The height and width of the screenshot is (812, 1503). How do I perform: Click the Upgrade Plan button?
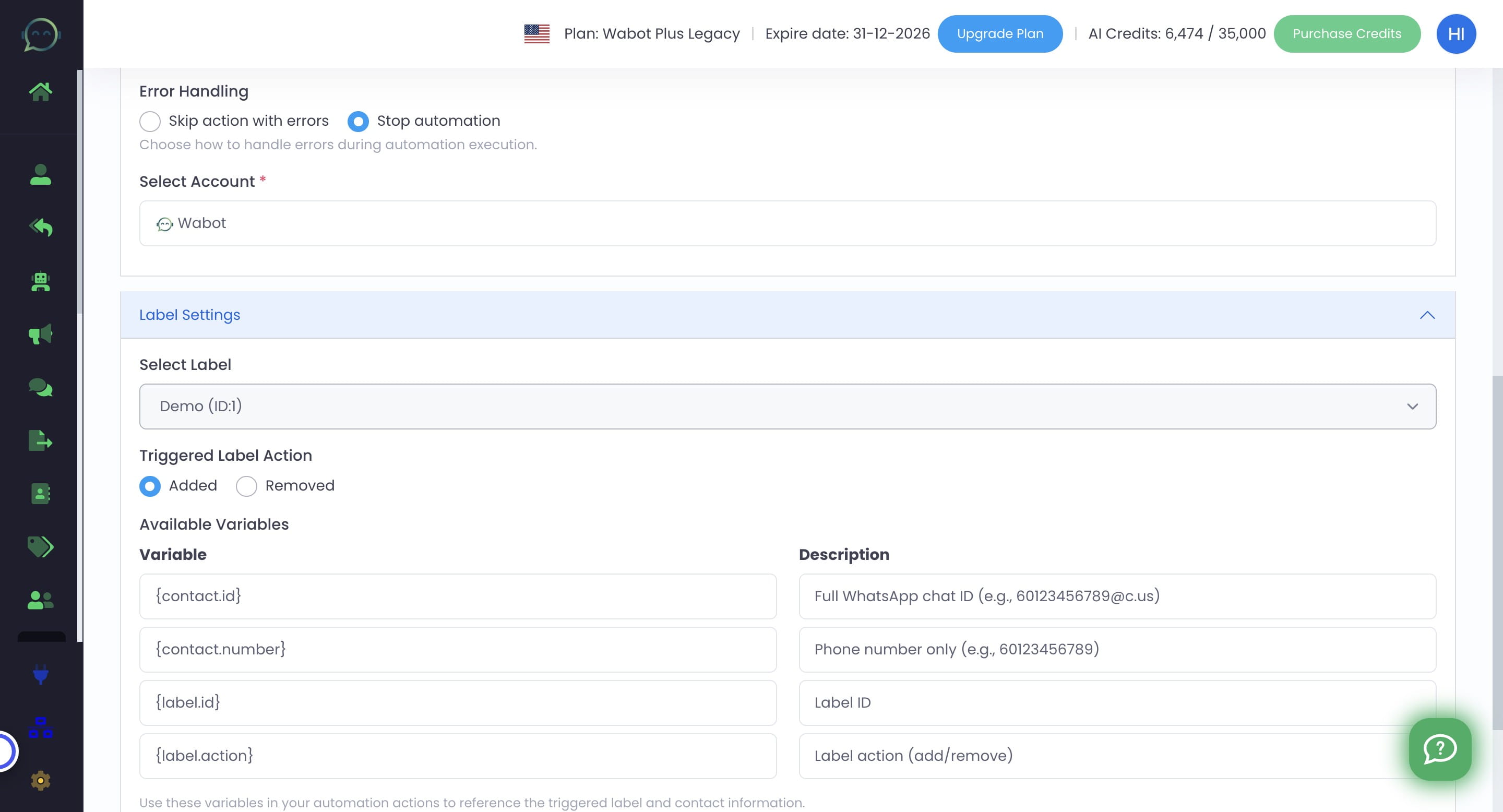pyautogui.click(x=999, y=33)
